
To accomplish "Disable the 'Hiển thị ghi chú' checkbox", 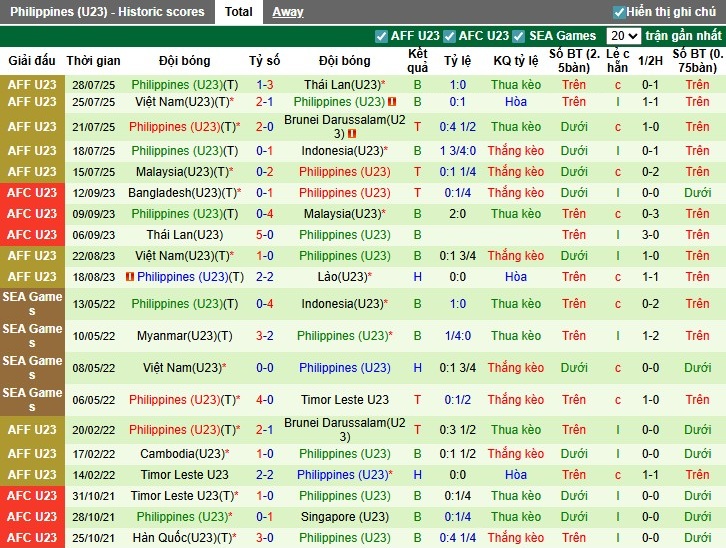I will (x=619, y=12).
